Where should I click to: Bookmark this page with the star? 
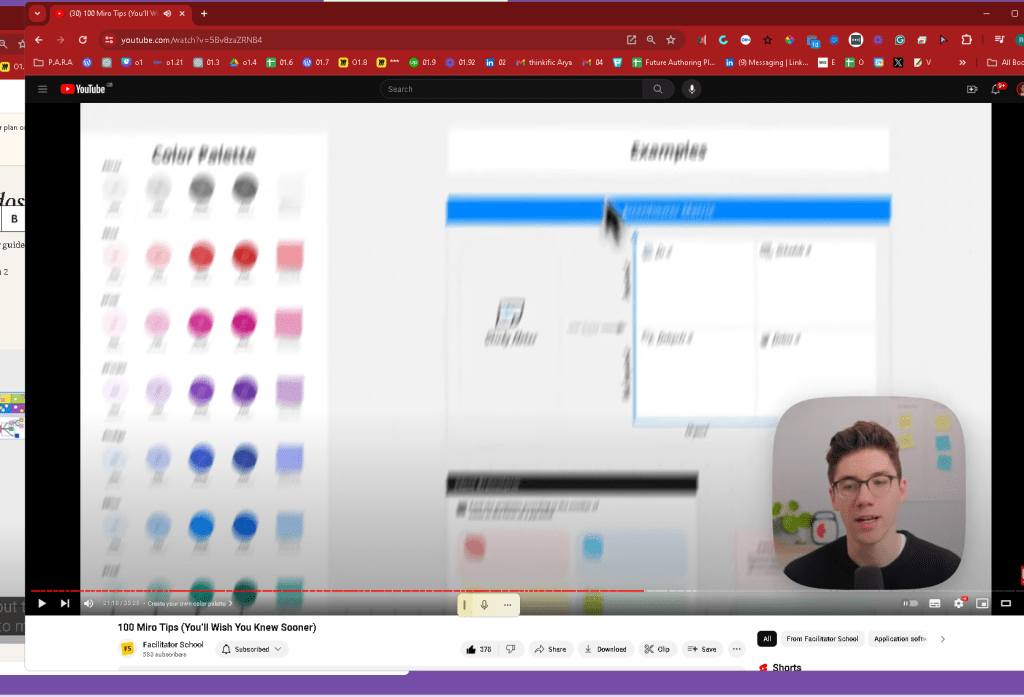[671, 40]
